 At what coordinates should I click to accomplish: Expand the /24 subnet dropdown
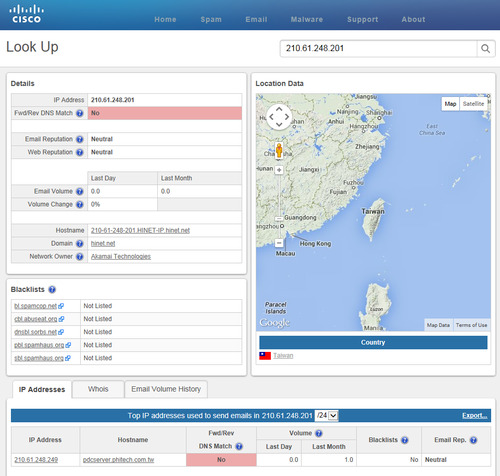click(x=327, y=415)
